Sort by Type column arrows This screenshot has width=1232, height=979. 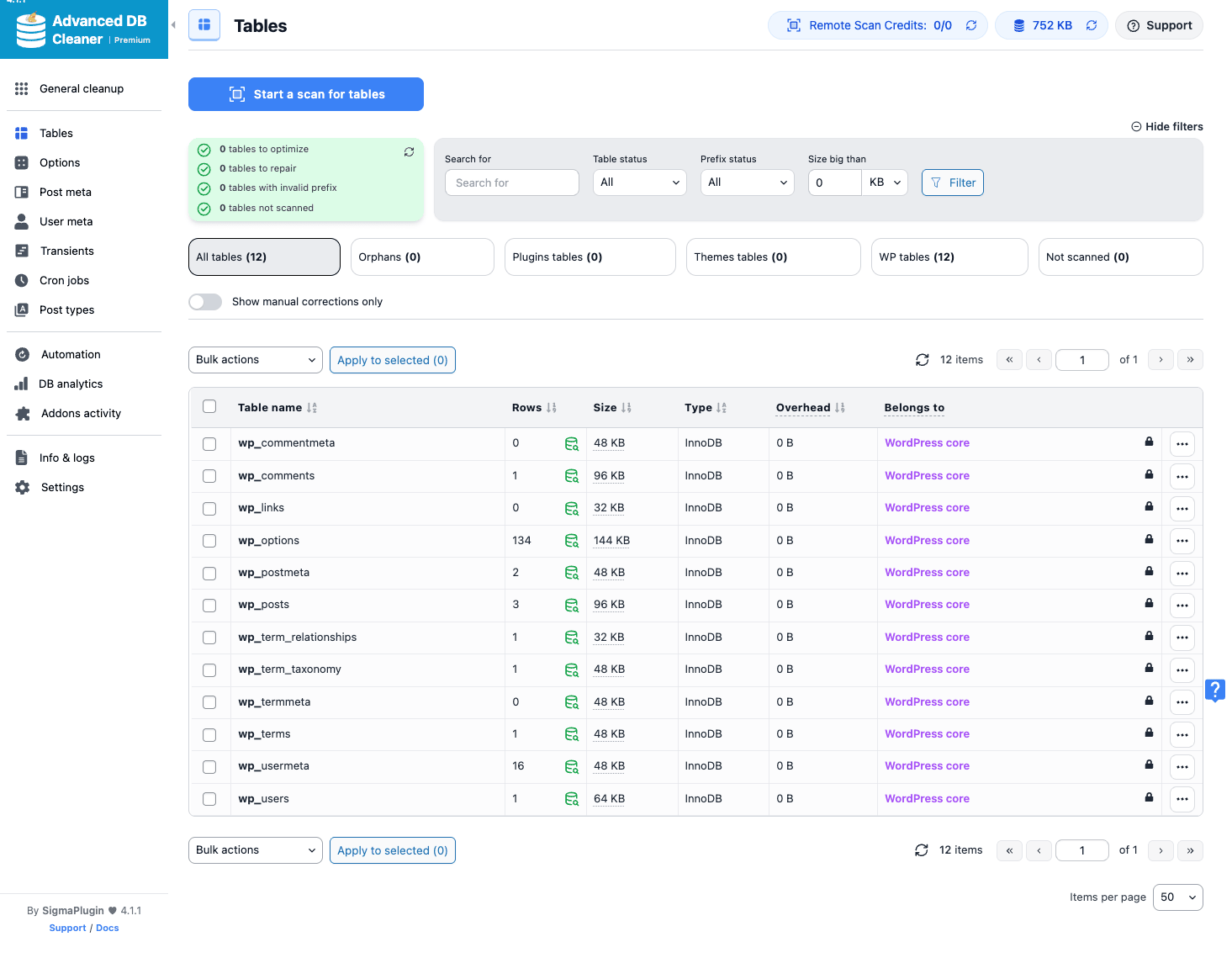tap(722, 408)
